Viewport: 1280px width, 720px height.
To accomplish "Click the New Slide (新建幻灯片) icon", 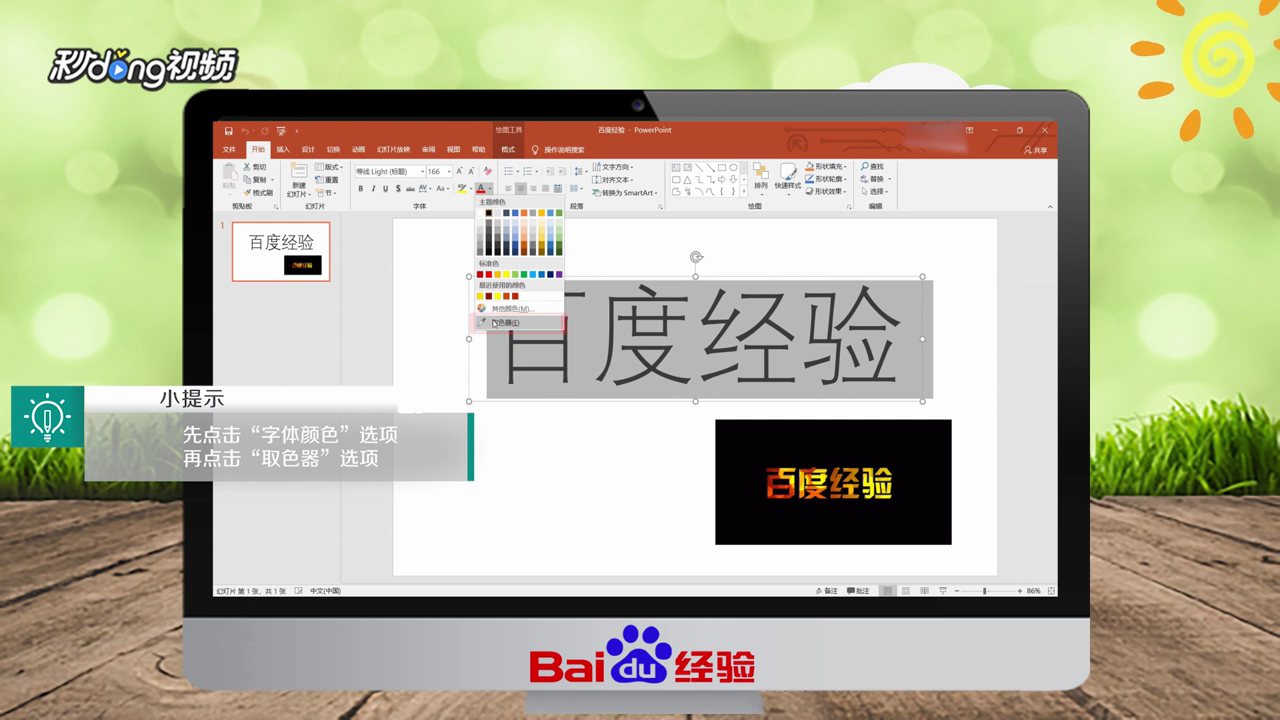I will (299, 170).
